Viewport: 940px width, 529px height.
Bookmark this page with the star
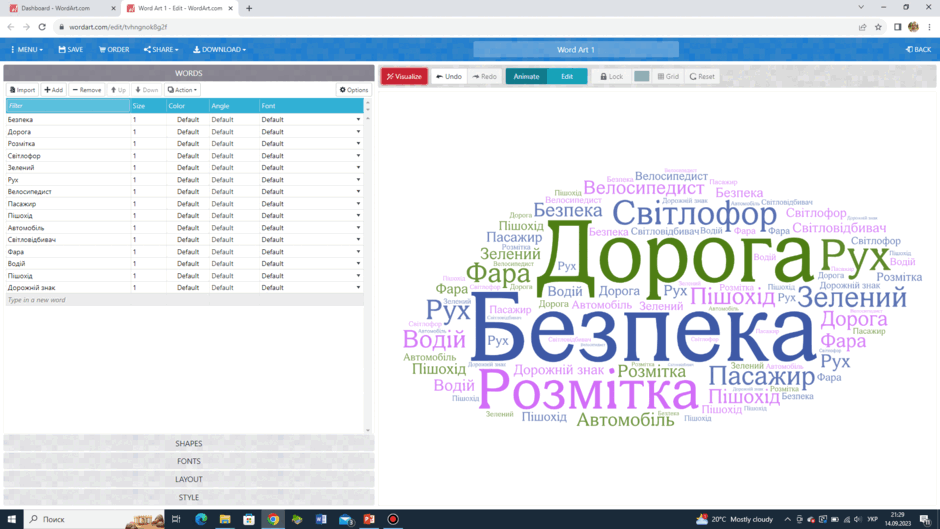878,27
